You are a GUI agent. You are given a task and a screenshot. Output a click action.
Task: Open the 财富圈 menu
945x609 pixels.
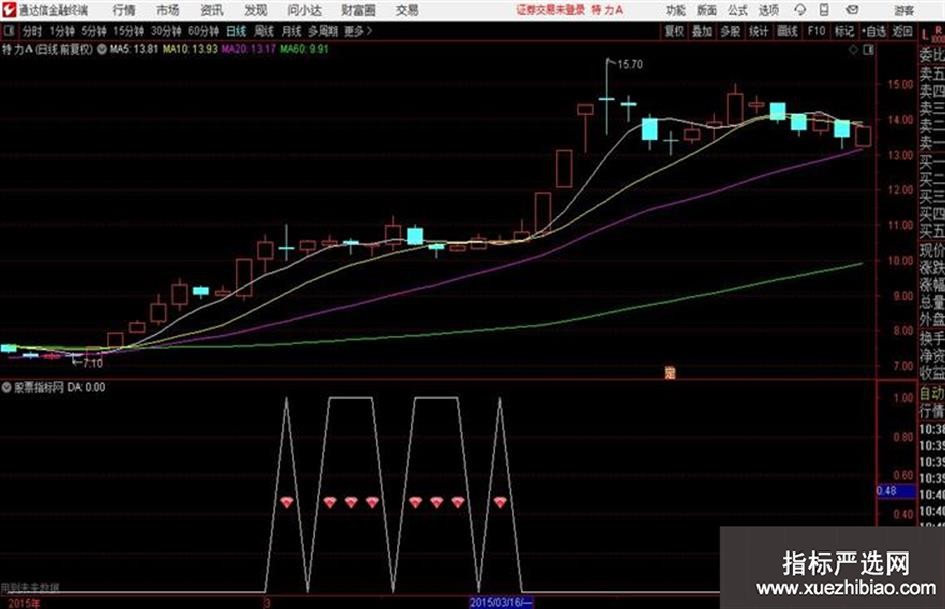358,10
